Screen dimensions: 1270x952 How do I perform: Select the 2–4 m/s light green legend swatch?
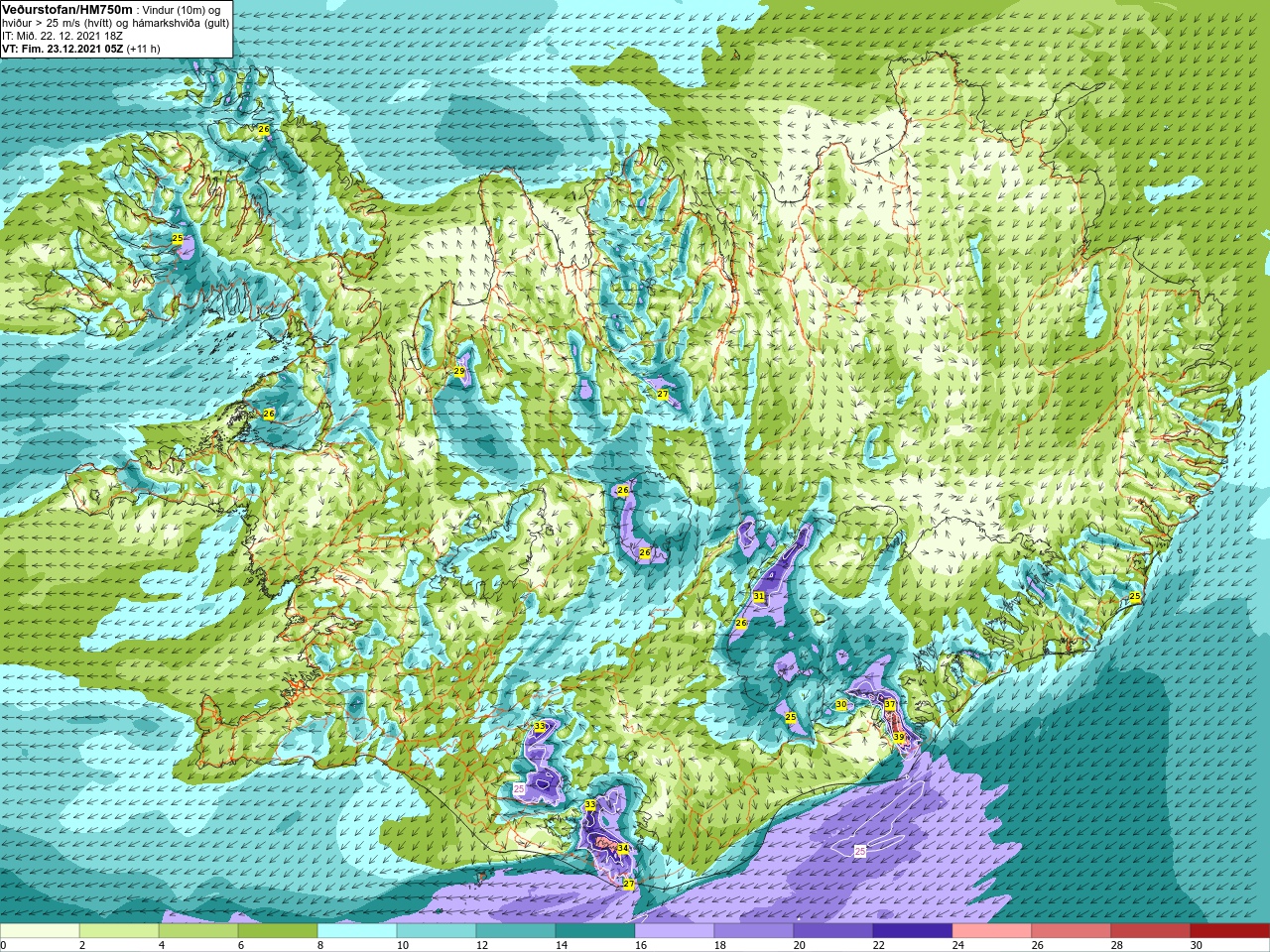119,930
